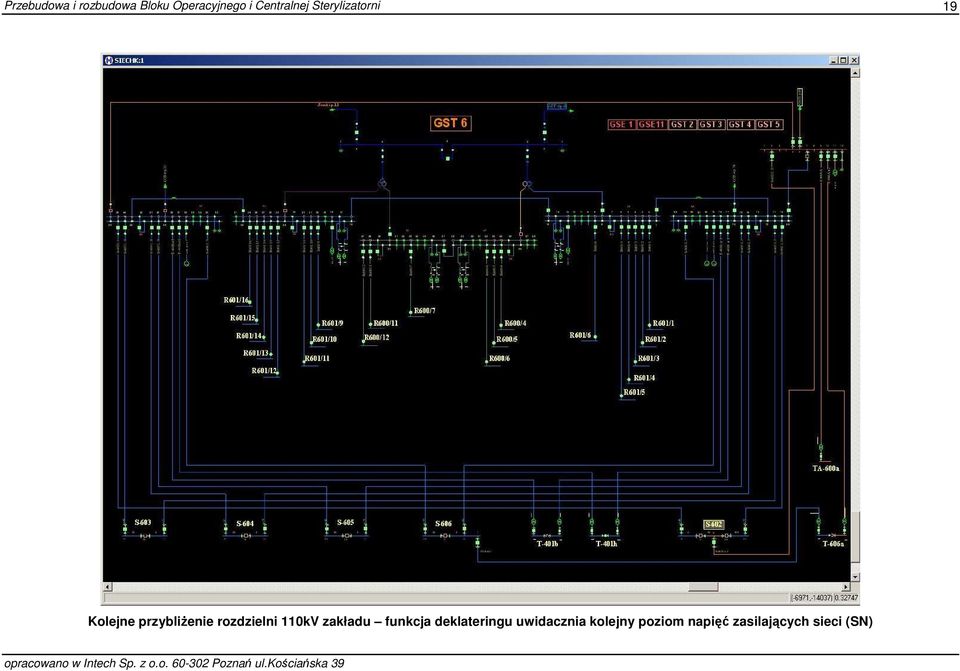Select feeder label R601/13
This screenshot has width=960, height=671.
tap(256, 353)
